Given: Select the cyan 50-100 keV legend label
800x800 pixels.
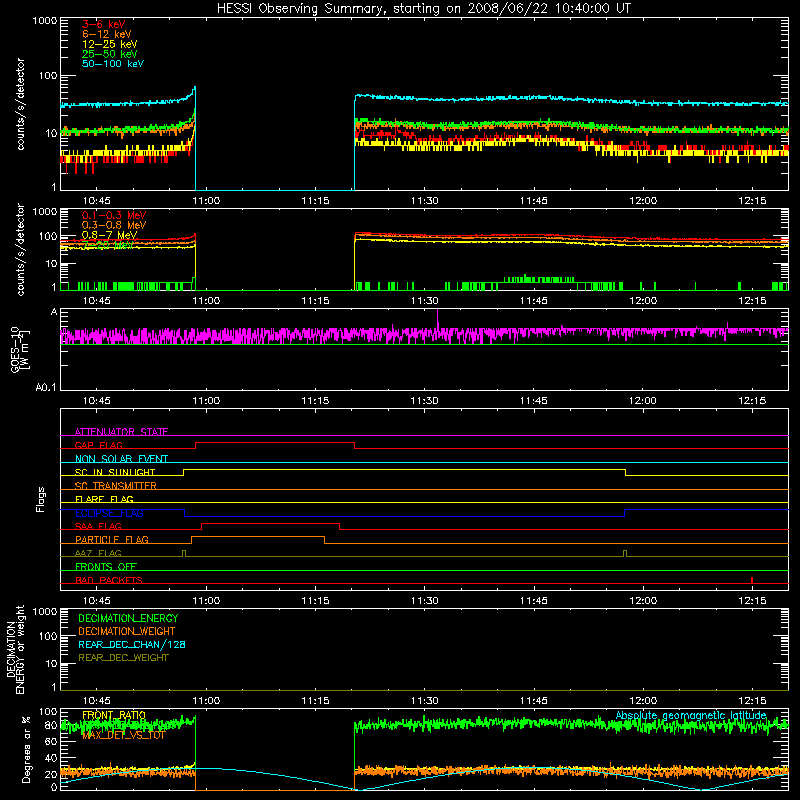Looking at the screenshot, I should pyautogui.click(x=113, y=64).
